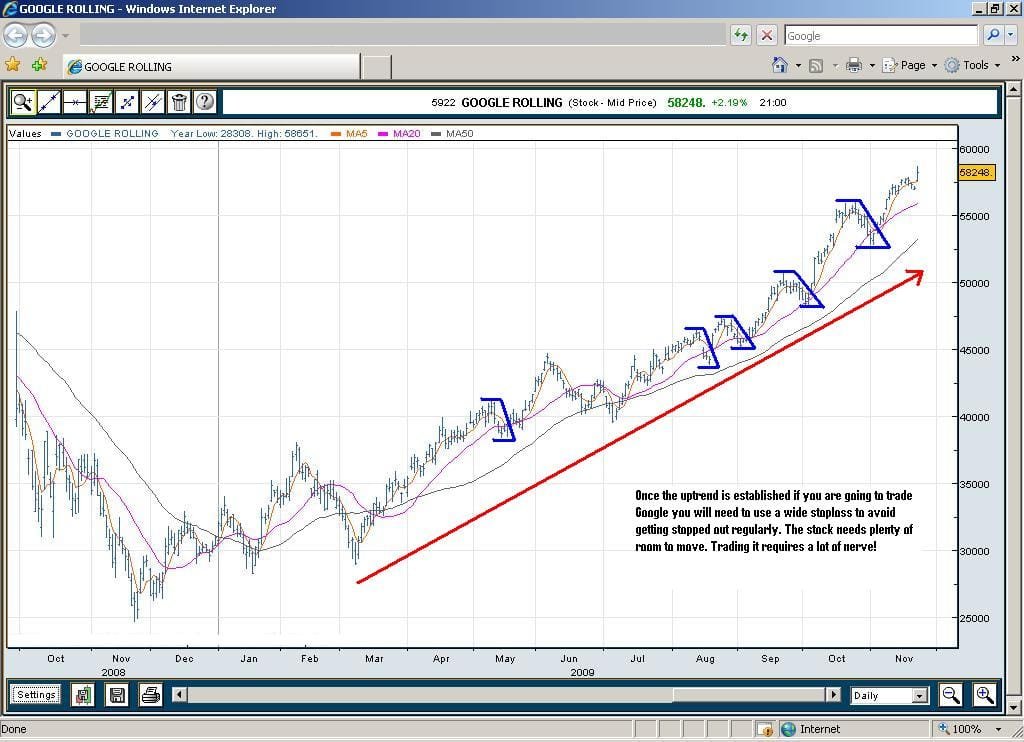The width and height of the screenshot is (1024, 742).
Task: Select the parallel channel lines tool
Action: 153,102
